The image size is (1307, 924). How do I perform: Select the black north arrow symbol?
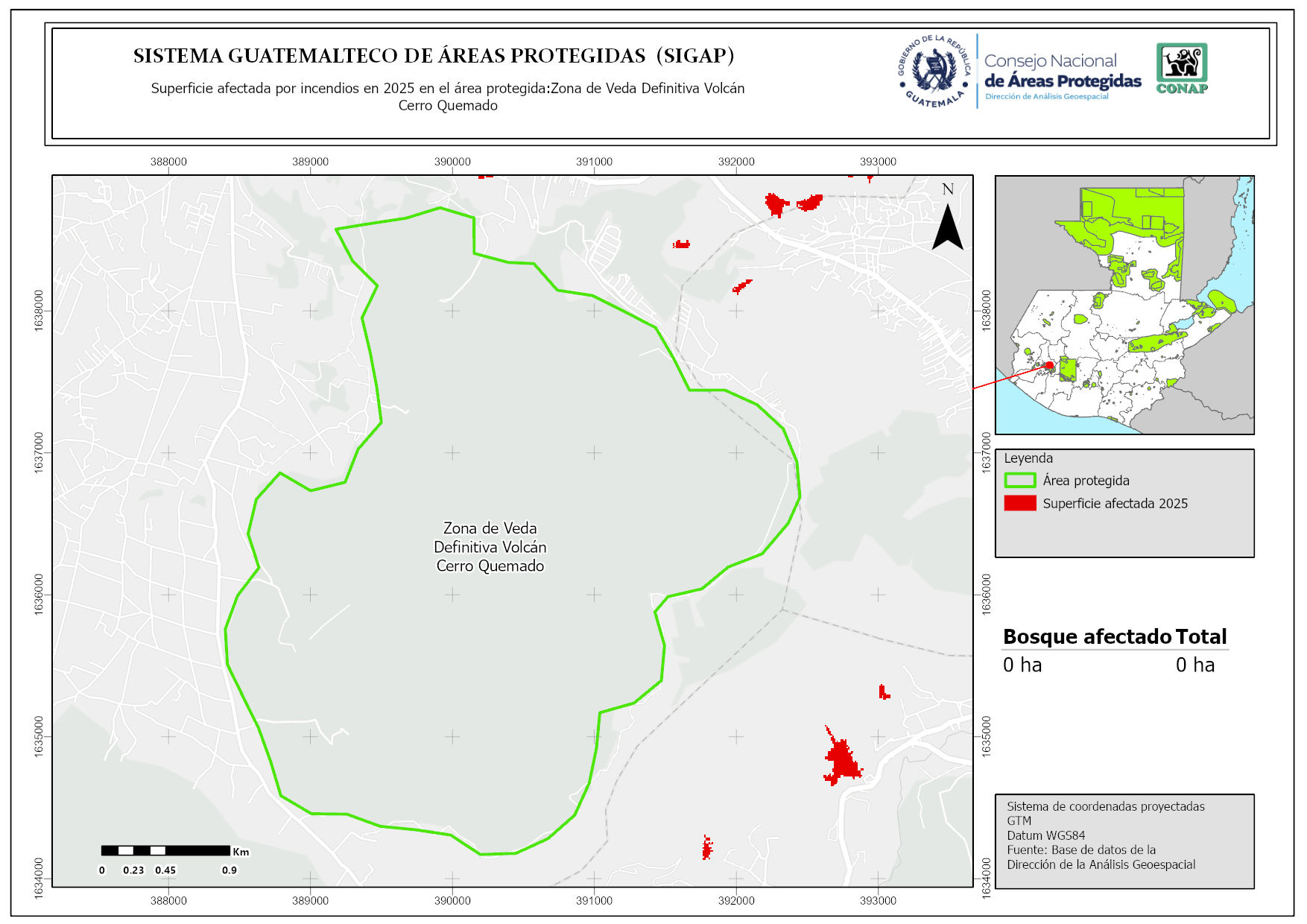(x=948, y=227)
